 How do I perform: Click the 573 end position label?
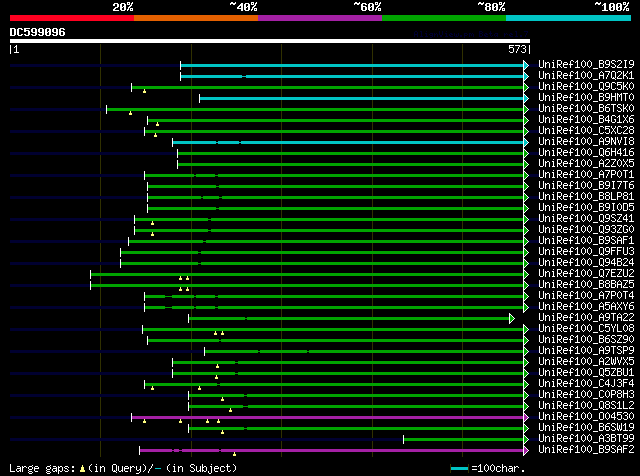(517, 49)
